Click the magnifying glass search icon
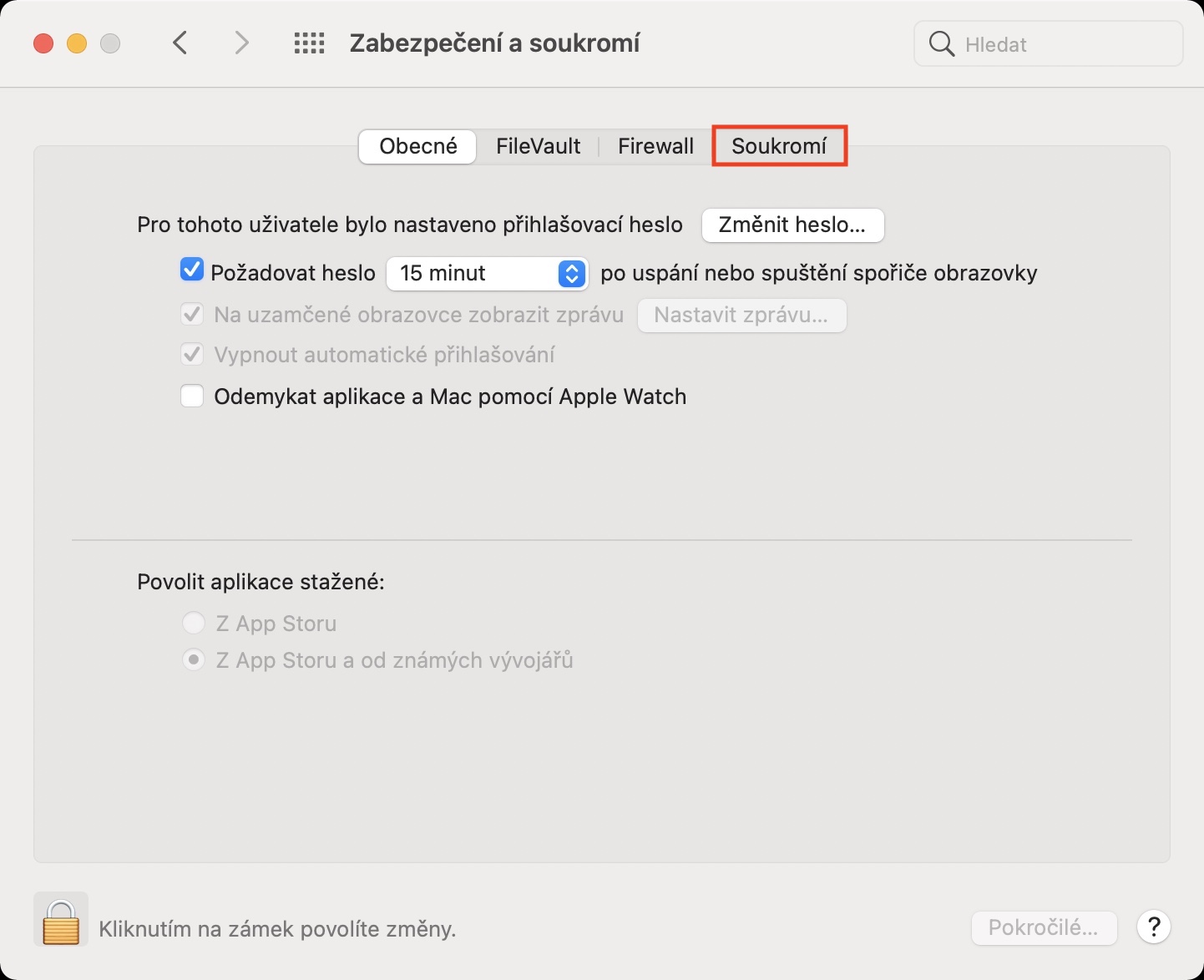Image resolution: width=1204 pixels, height=980 pixels. click(941, 44)
